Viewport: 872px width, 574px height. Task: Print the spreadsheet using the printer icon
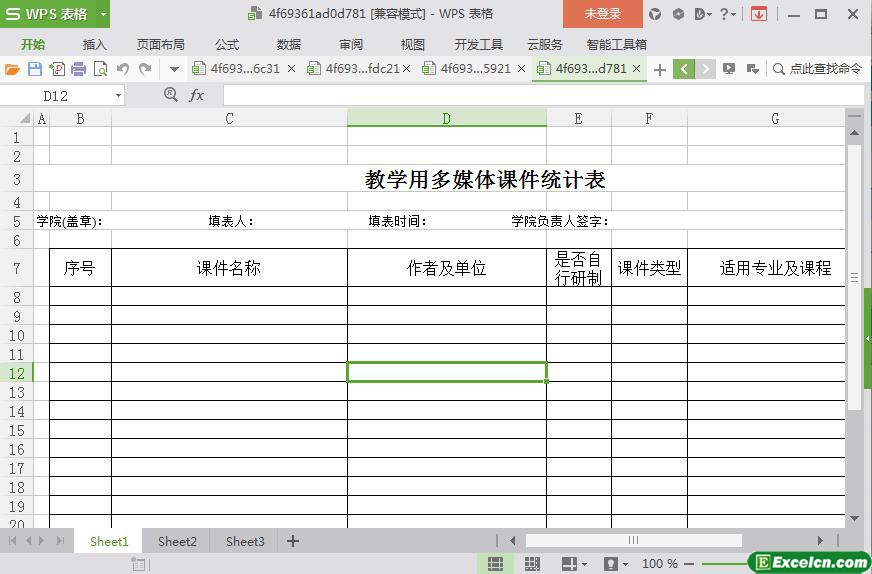[x=78, y=69]
